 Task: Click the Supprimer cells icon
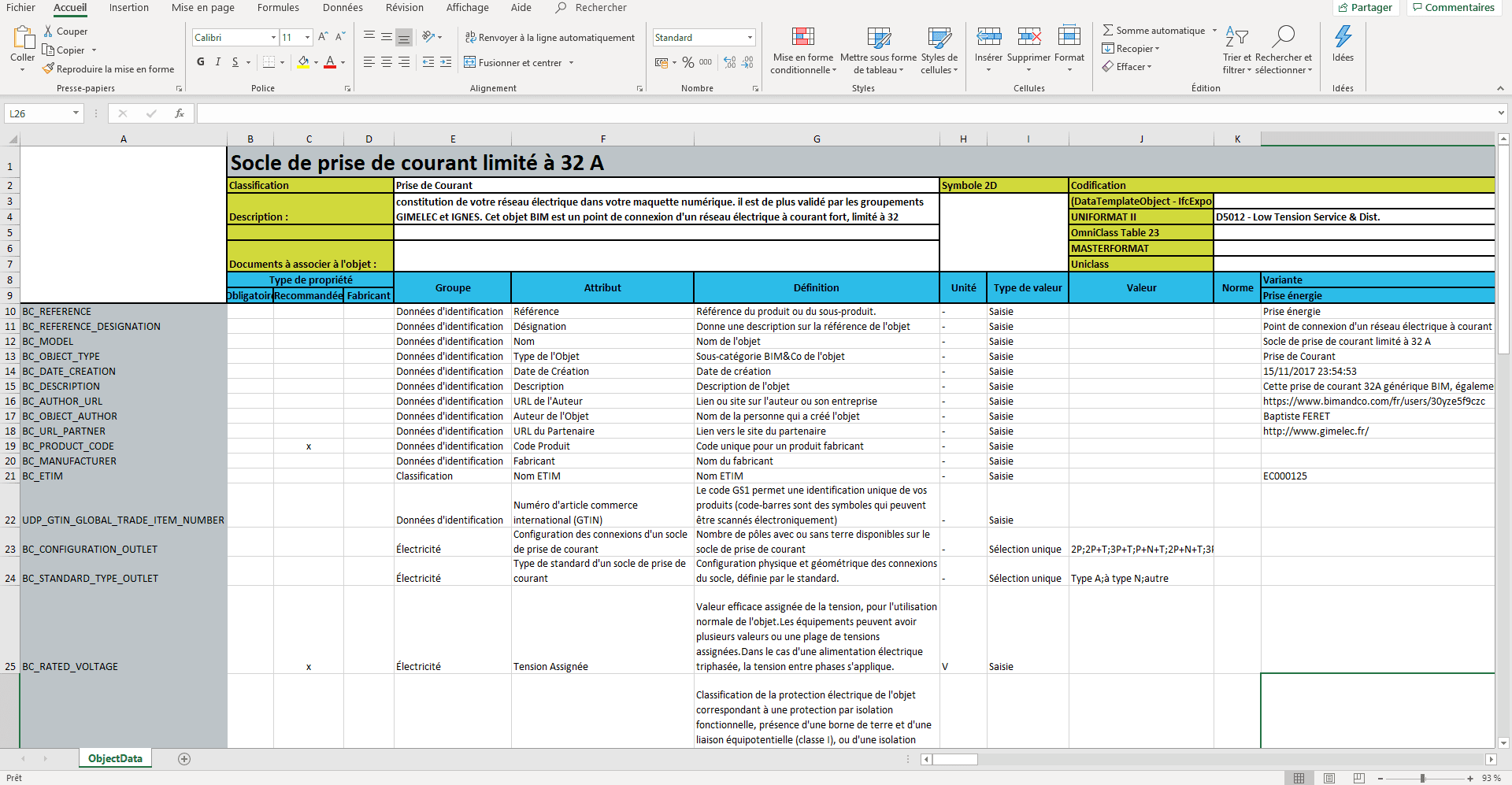(1029, 36)
